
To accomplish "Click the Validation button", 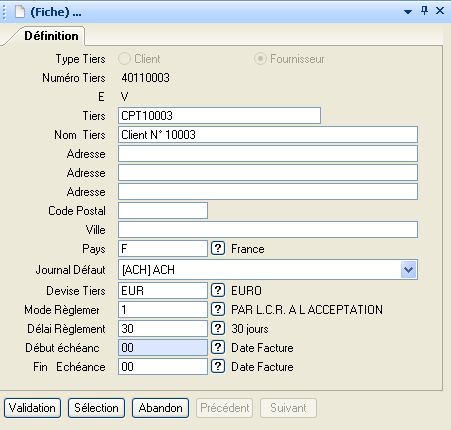I will coord(32,408).
